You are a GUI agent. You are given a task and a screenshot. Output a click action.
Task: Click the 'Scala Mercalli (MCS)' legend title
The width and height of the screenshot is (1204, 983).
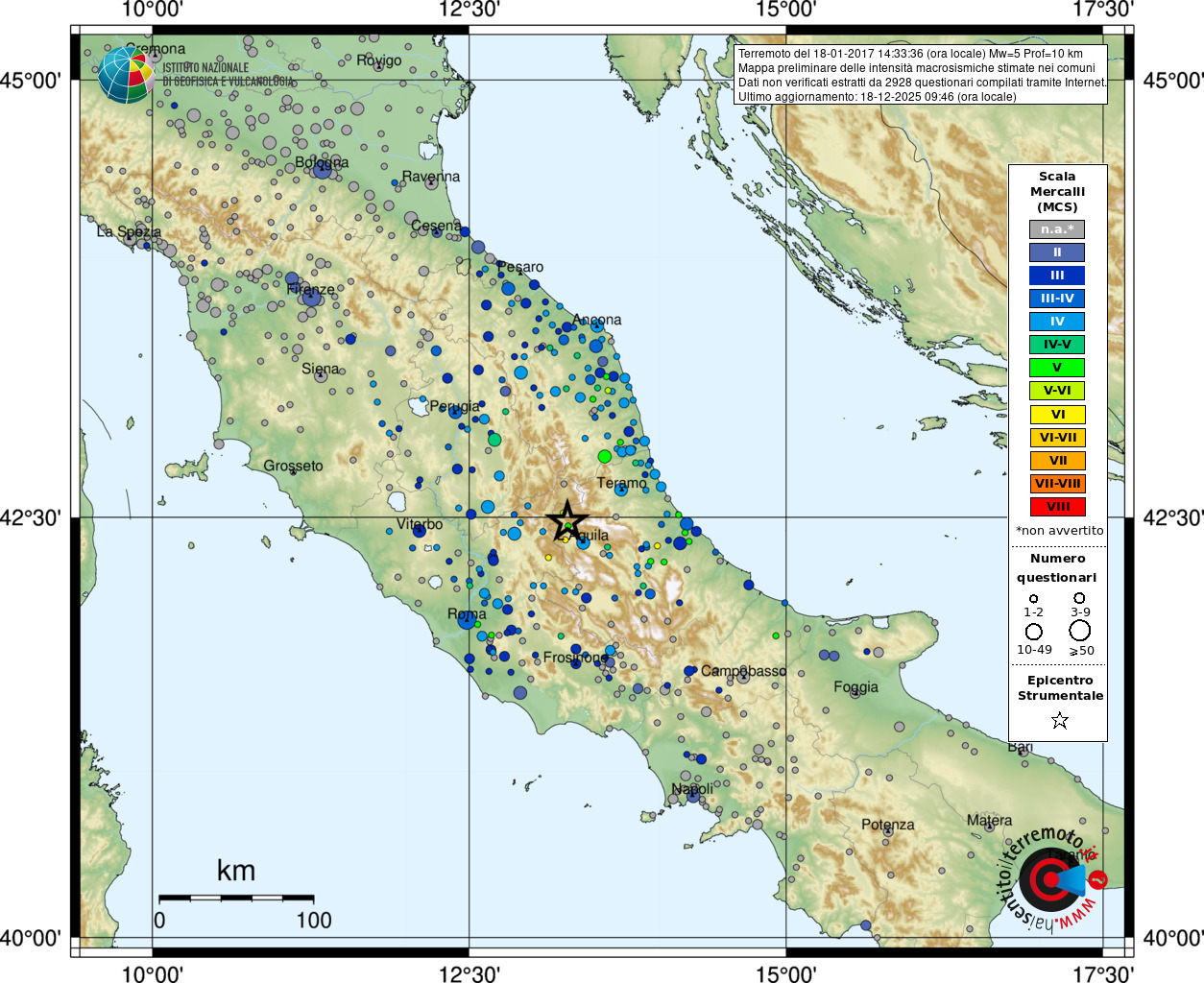pyautogui.click(x=1057, y=192)
